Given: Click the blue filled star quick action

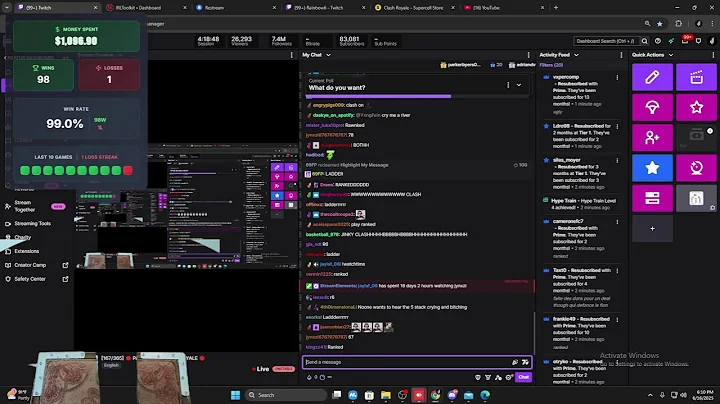Looking at the screenshot, I should pyautogui.click(x=652, y=168).
